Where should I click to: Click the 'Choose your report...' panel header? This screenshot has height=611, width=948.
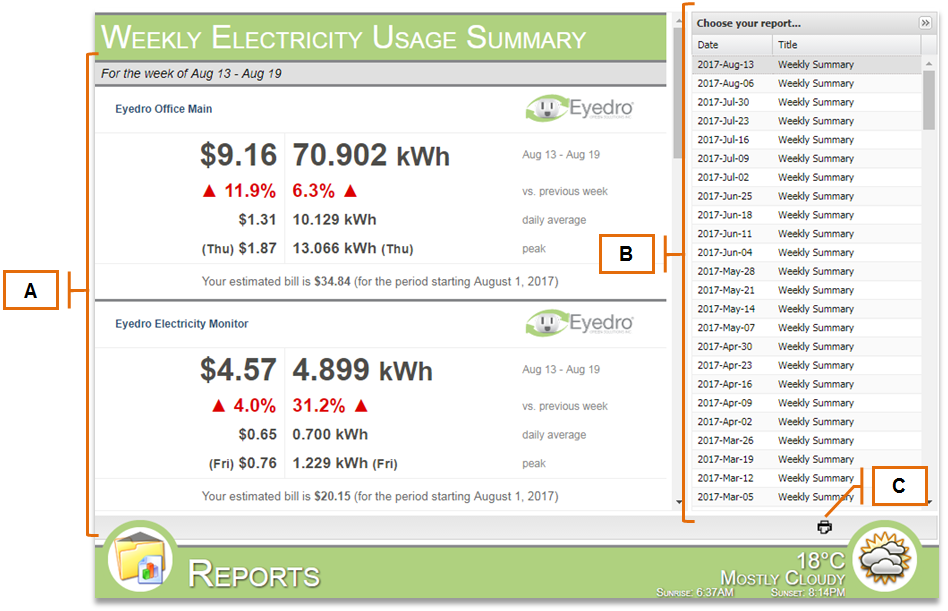point(748,23)
